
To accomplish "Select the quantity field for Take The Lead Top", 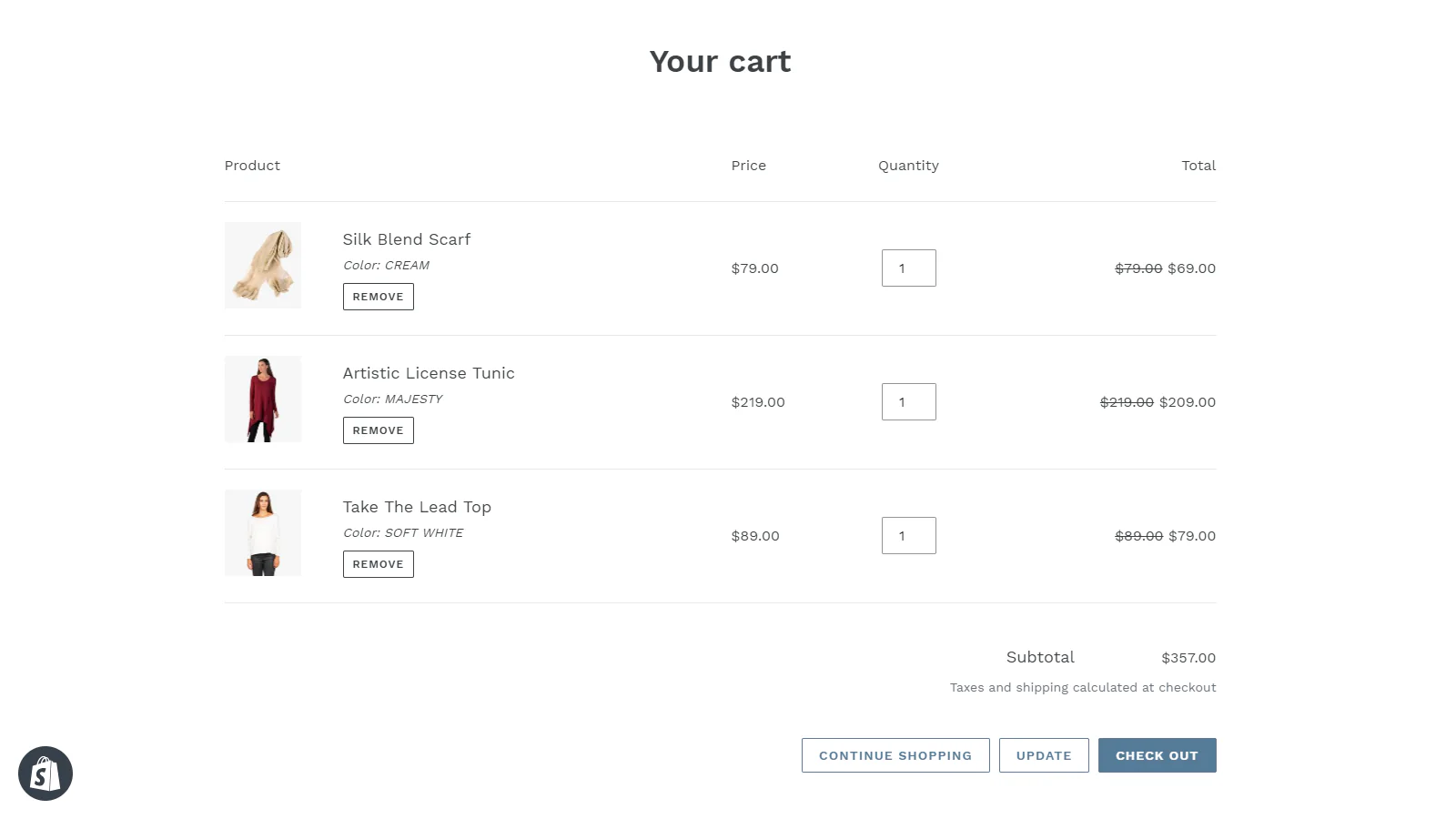I will coord(908,535).
